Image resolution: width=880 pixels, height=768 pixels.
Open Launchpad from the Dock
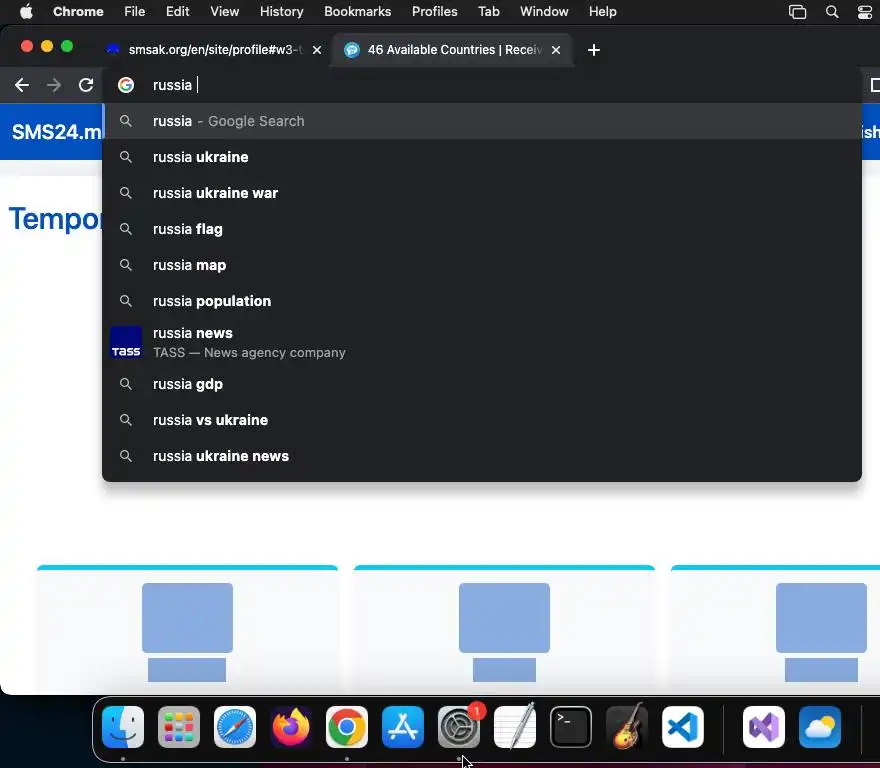pos(179,727)
